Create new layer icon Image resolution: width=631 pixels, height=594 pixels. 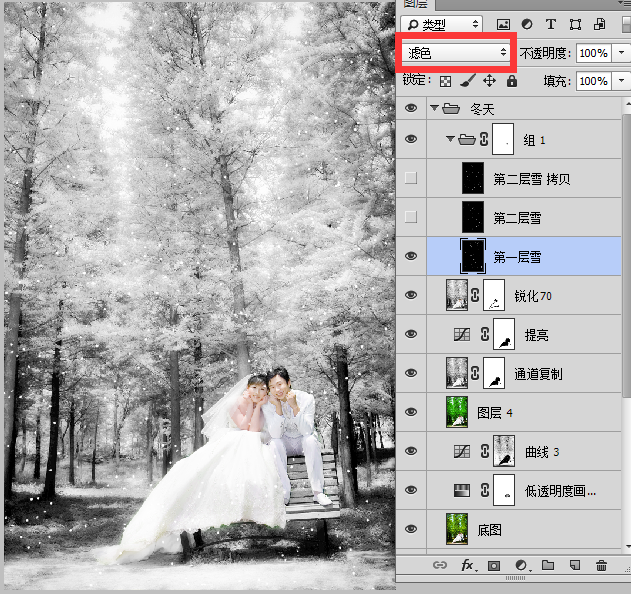(575, 565)
